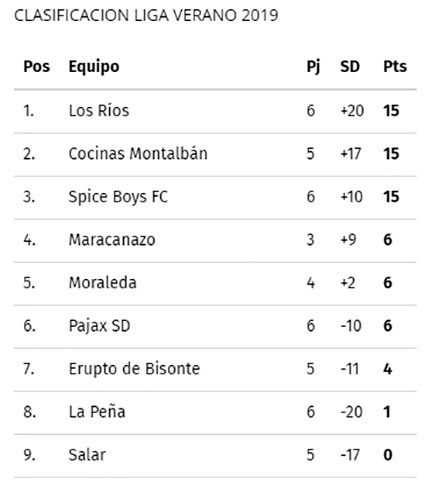Image resolution: width=425 pixels, height=486 pixels.
Task: Open the Spice Boys FC team row
Action: pos(215,197)
